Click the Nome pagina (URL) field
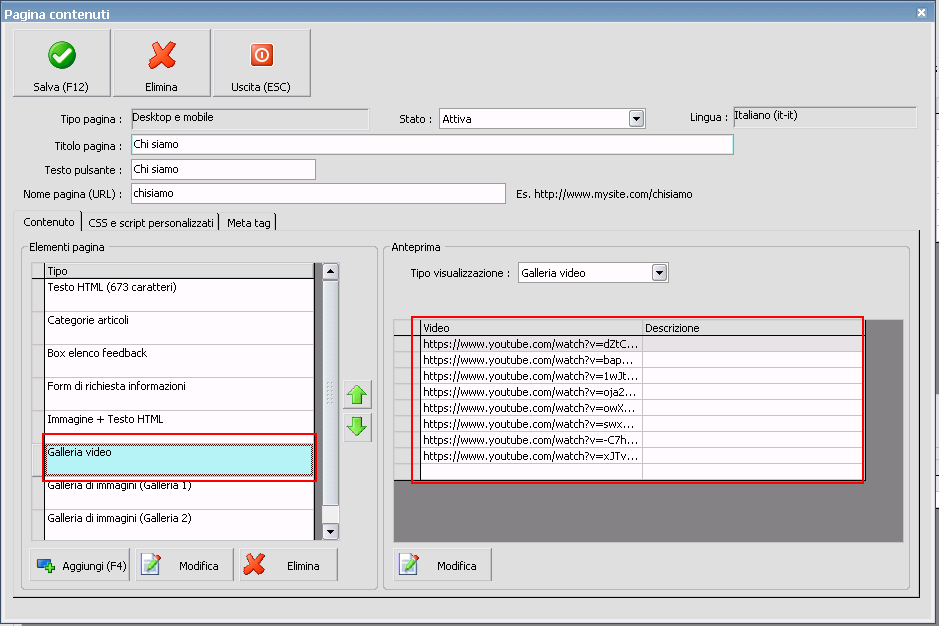 point(318,194)
